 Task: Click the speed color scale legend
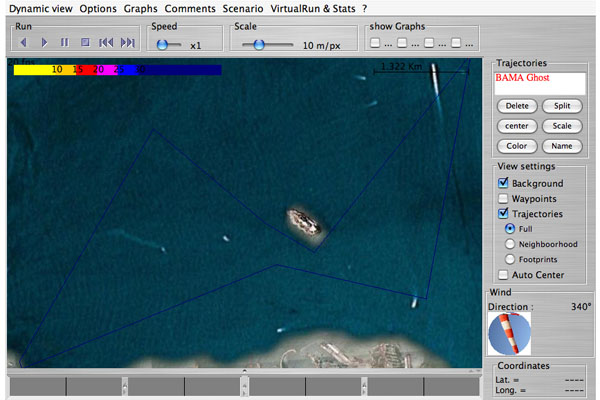[117, 70]
